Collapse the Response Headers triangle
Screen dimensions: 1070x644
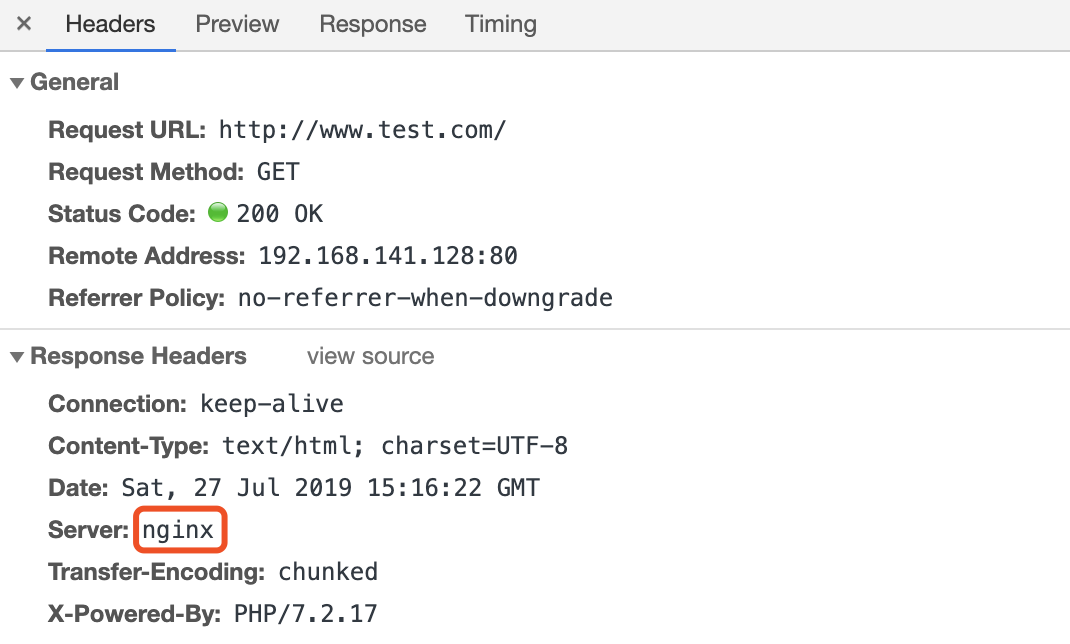click(x=17, y=357)
